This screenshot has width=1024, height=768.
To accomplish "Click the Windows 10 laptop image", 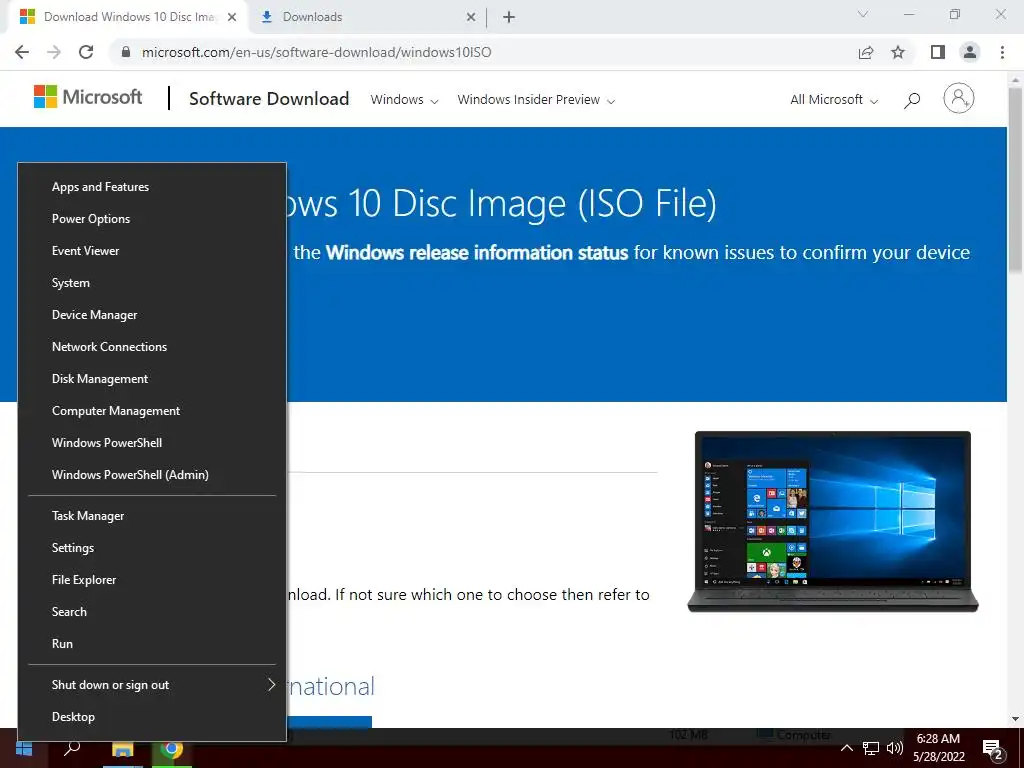I will click(x=833, y=521).
